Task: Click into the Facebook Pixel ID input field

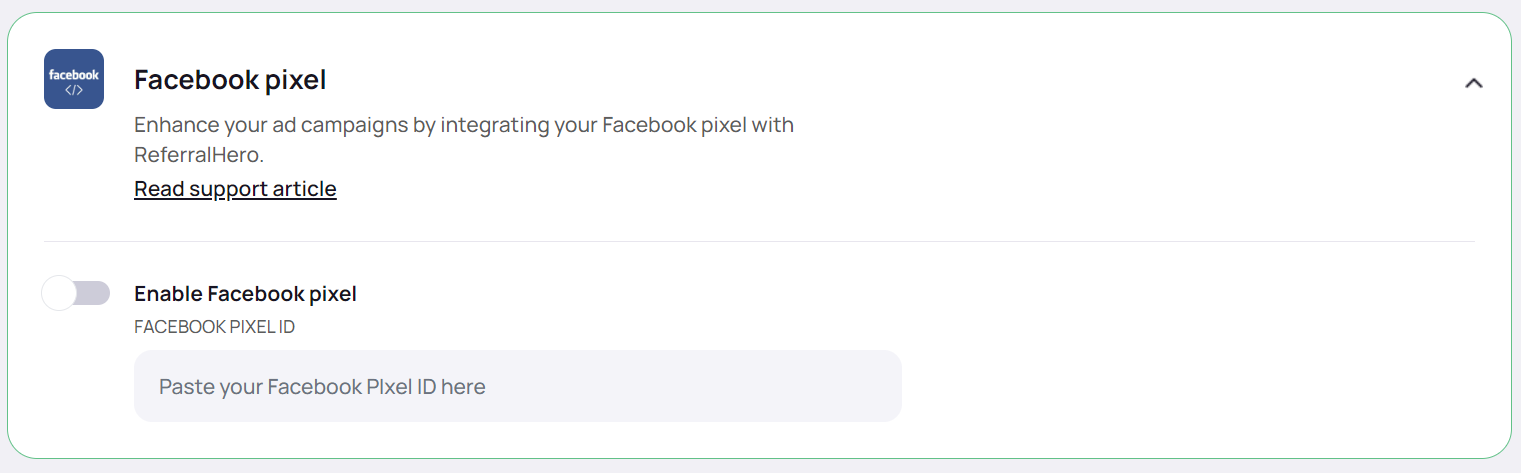Action: click(x=517, y=386)
